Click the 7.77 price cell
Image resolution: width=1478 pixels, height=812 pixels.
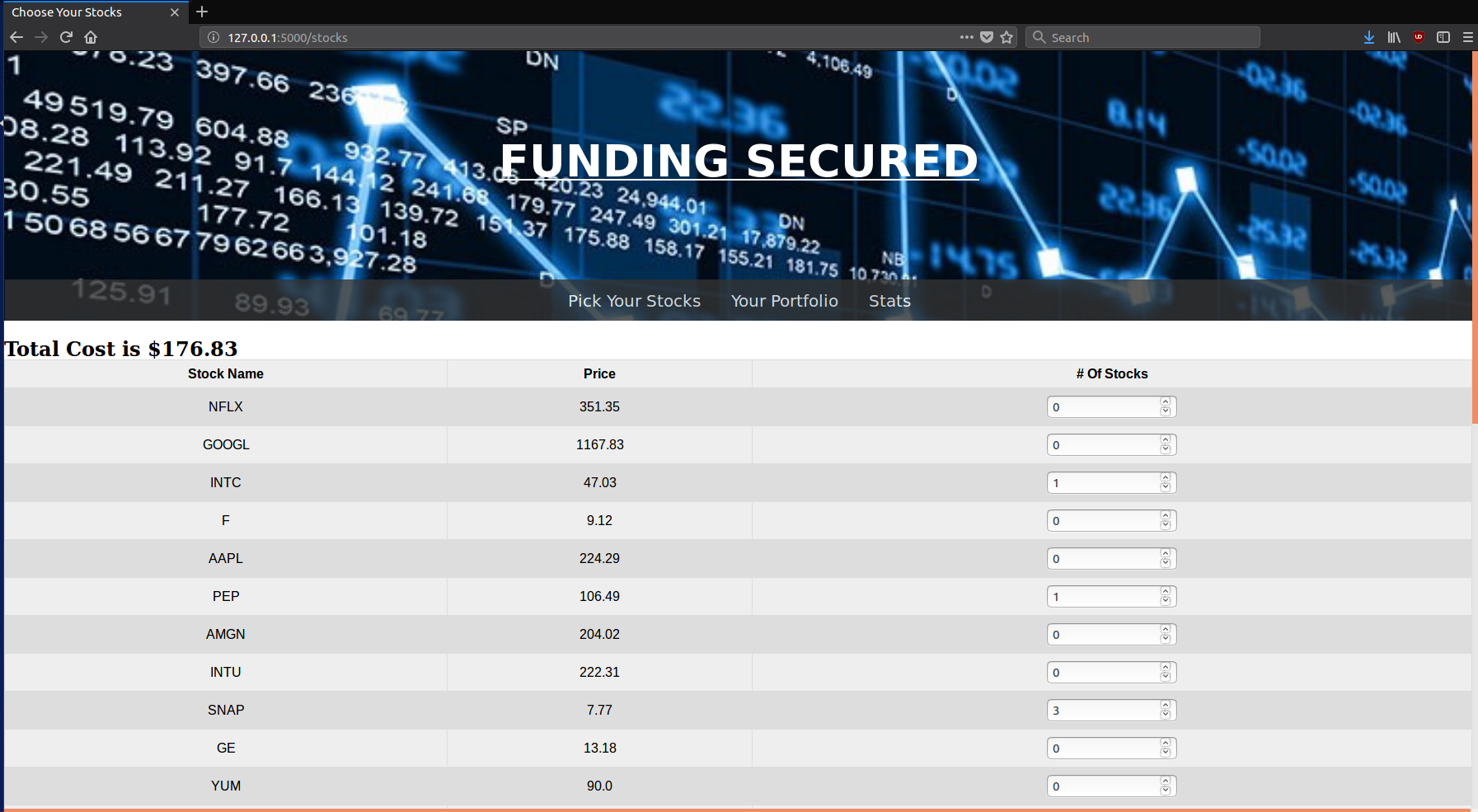pyautogui.click(x=599, y=710)
